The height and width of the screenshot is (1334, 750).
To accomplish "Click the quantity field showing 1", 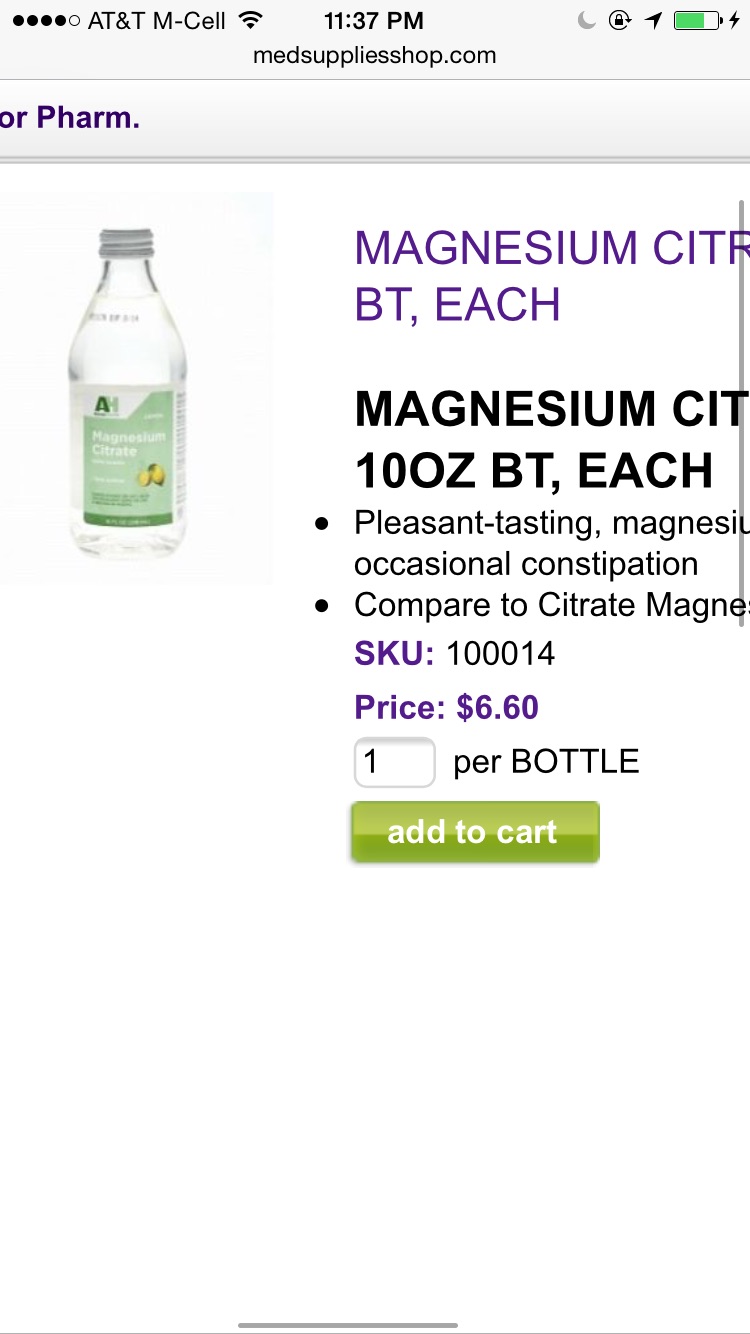I will point(394,763).
